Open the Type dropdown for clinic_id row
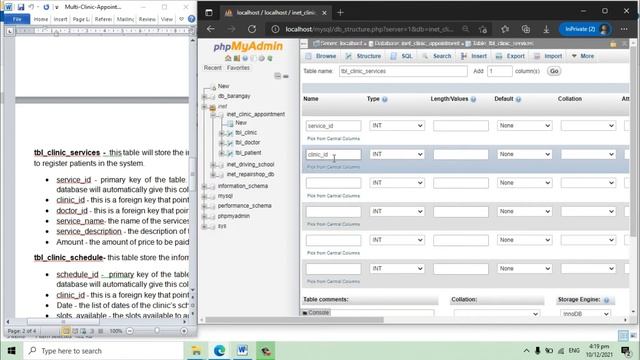 397,154
